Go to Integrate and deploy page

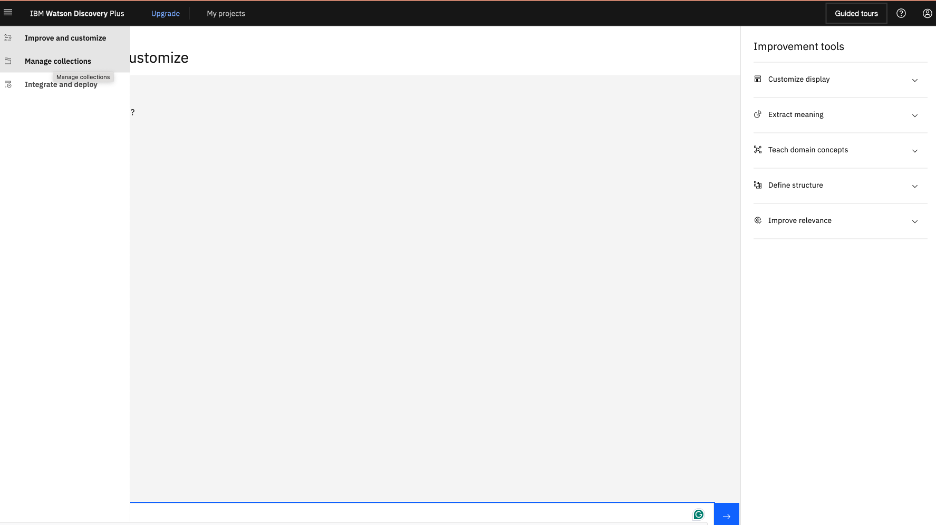point(61,85)
